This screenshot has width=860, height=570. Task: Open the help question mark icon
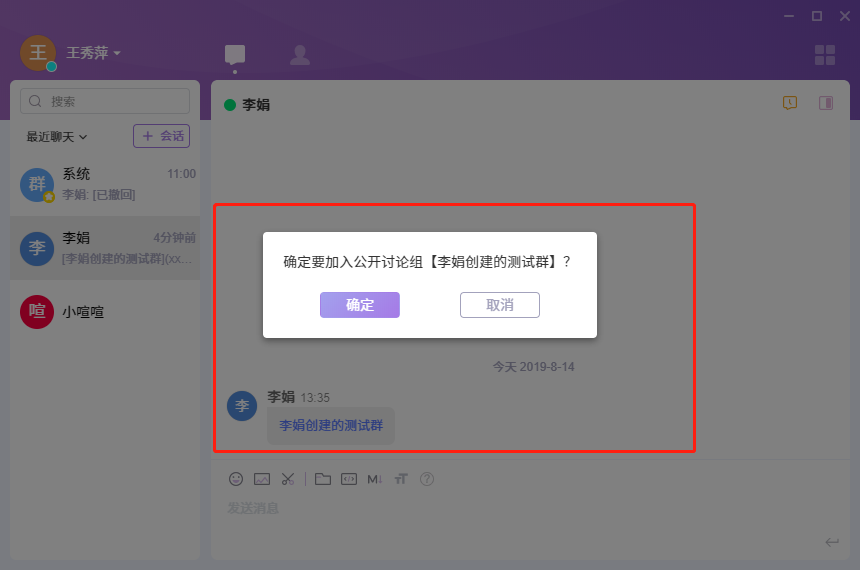pyautogui.click(x=427, y=479)
